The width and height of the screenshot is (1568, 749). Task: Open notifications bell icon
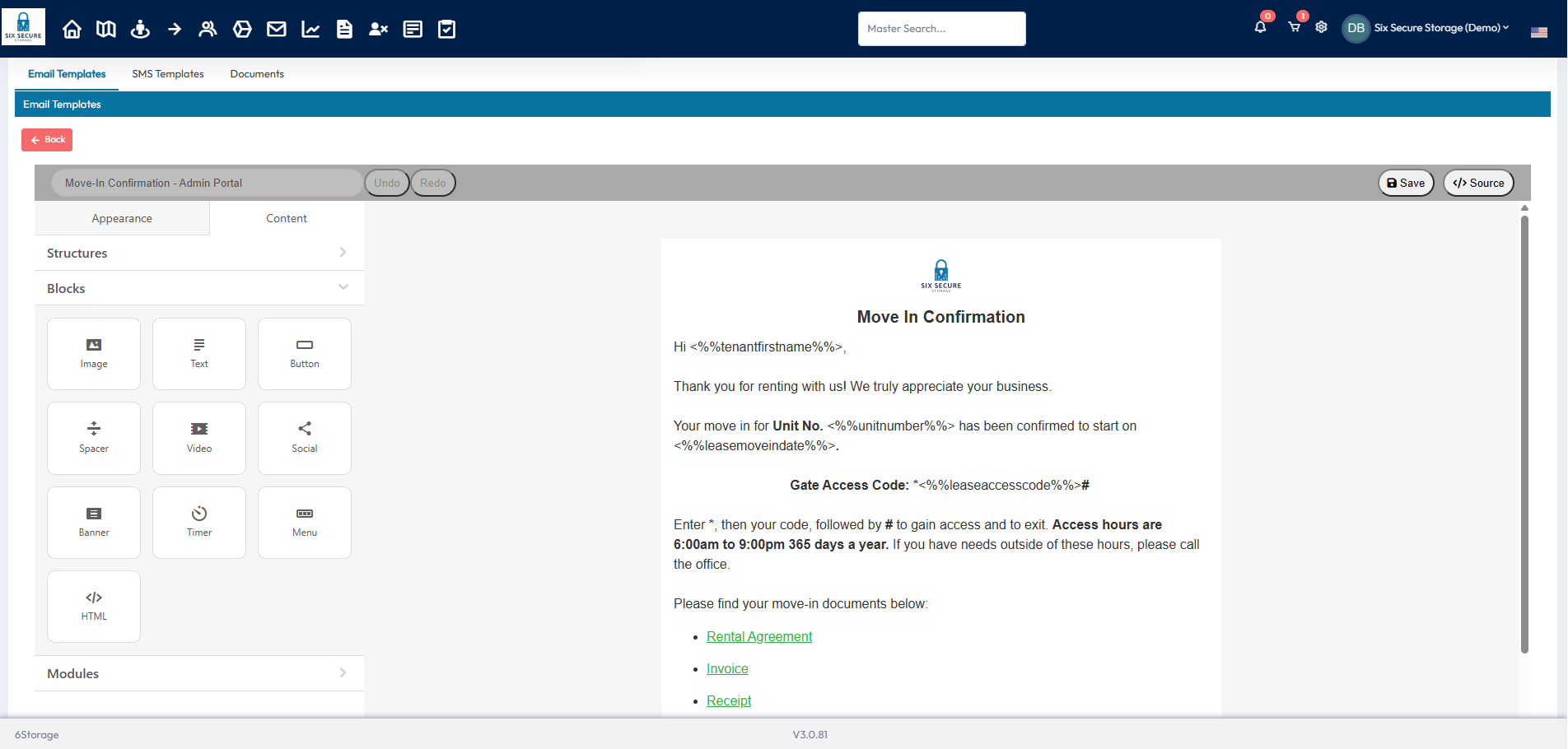(x=1260, y=27)
